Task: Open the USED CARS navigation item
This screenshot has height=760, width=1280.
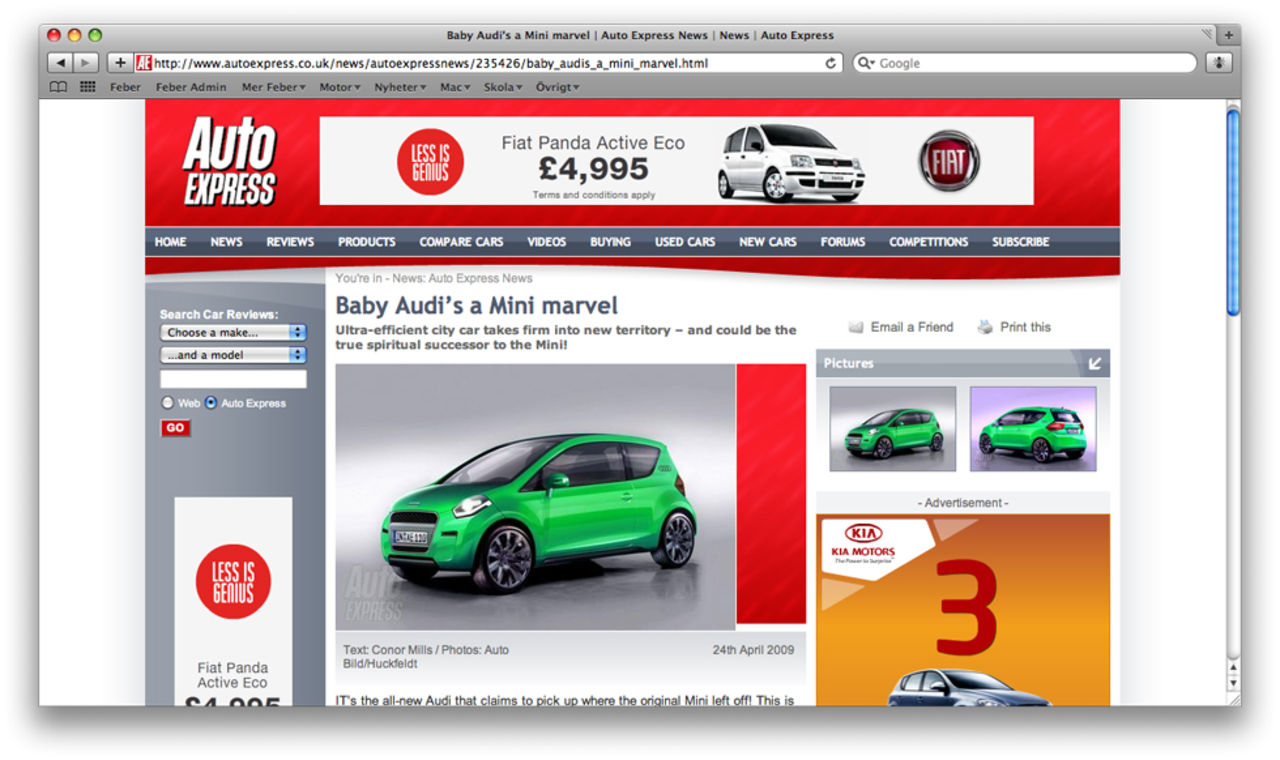Action: pyautogui.click(x=685, y=242)
